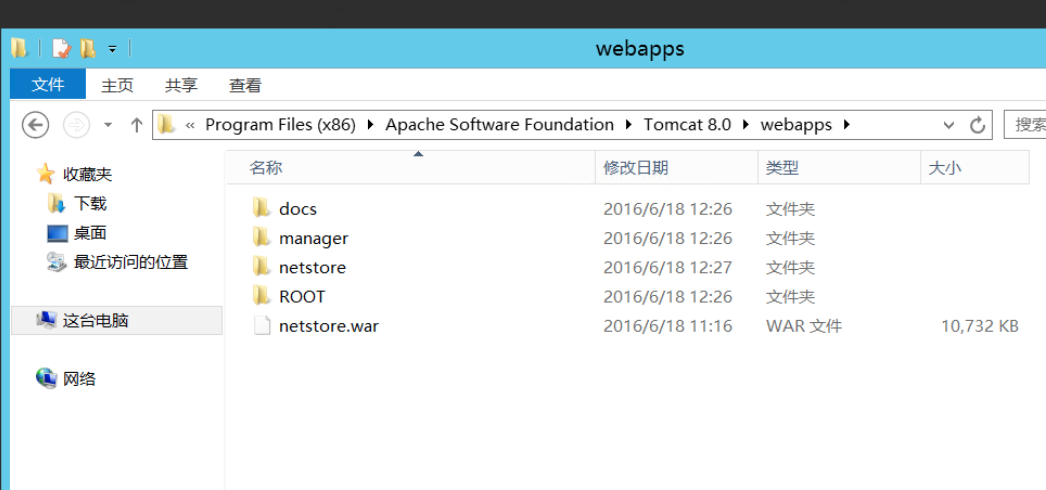
Task: Expand subfolders after webapps breadcrumb
Action: point(847,125)
